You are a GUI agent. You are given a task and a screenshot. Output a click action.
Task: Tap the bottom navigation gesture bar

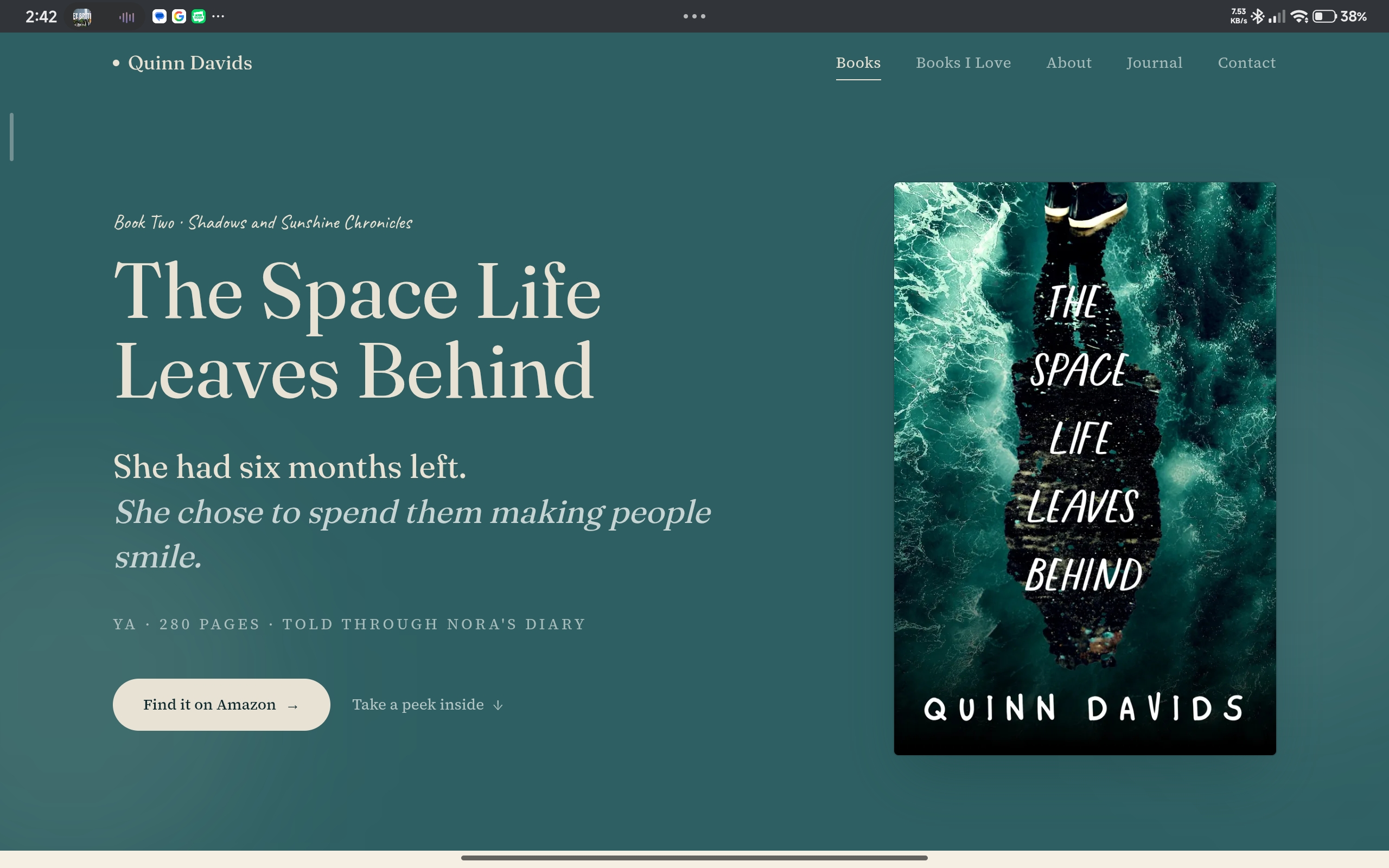click(694, 858)
